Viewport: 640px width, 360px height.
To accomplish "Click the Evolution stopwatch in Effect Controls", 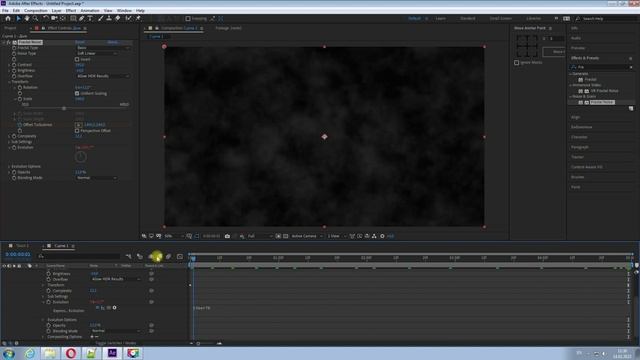I will point(14,148).
